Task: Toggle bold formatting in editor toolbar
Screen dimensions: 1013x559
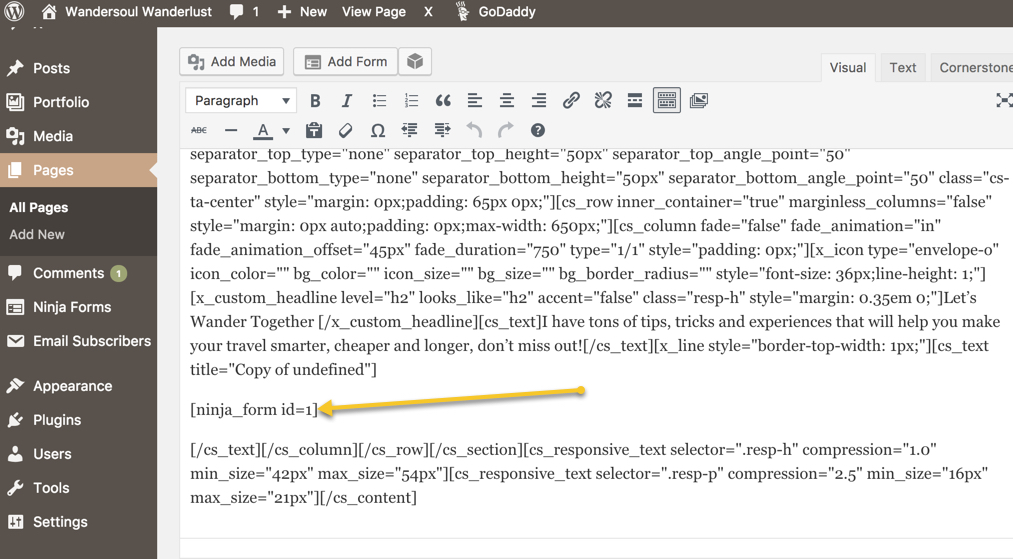Action: coord(315,101)
